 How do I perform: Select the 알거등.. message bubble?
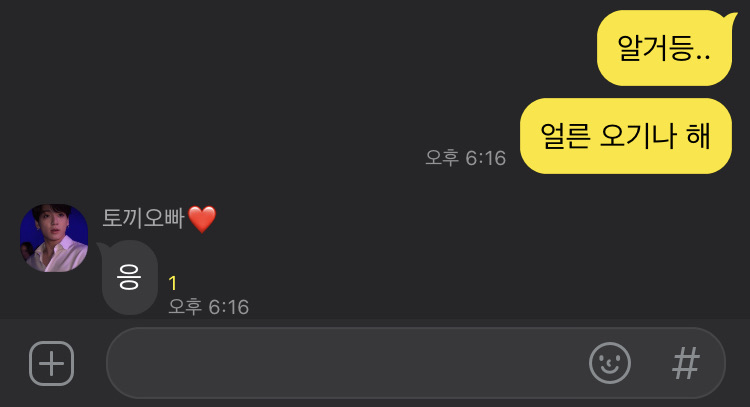[x=665, y=48]
